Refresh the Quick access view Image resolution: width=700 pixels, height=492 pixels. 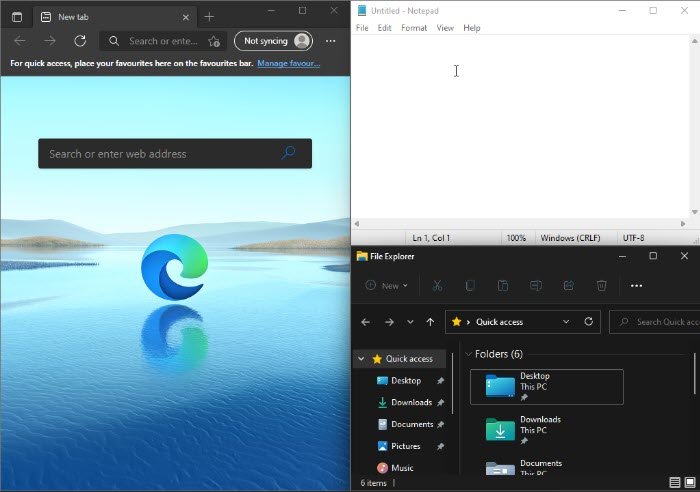588,321
